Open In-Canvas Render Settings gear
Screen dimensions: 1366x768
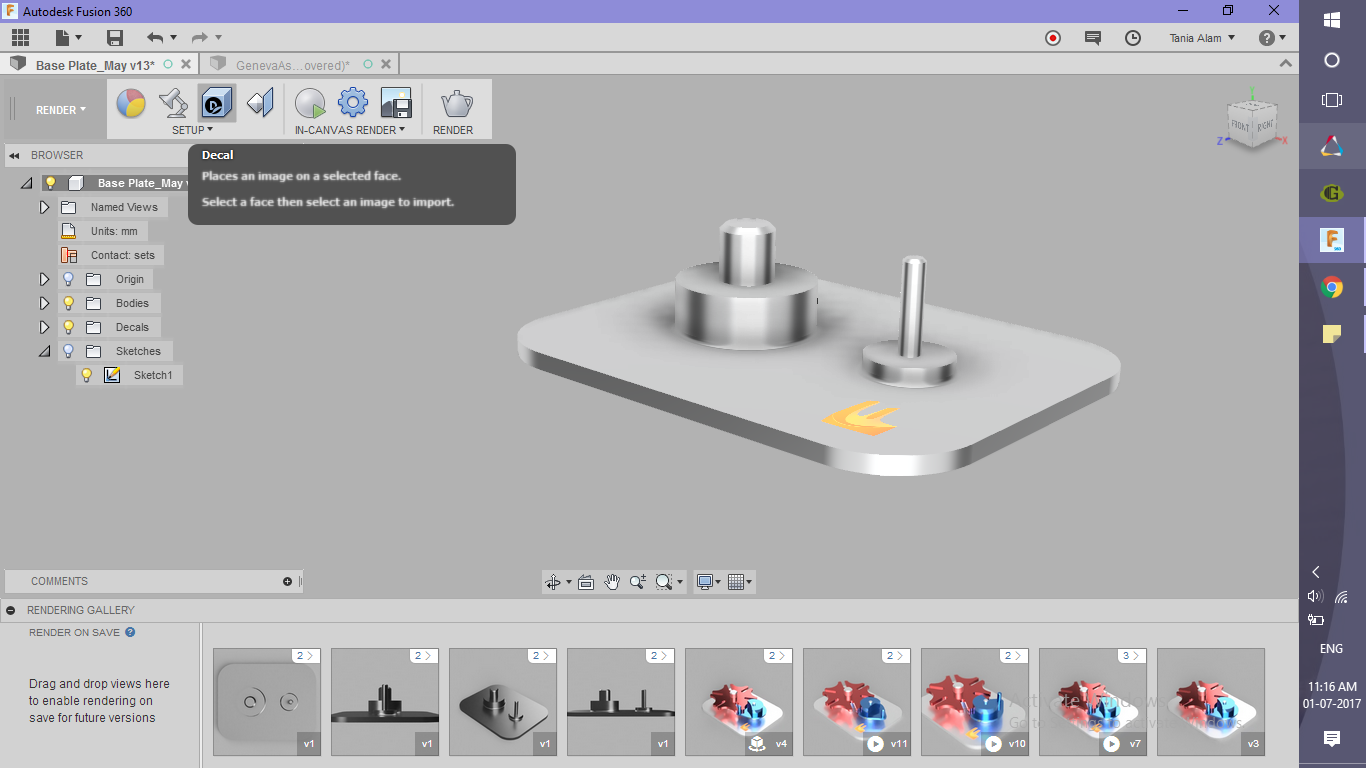(x=353, y=103)
